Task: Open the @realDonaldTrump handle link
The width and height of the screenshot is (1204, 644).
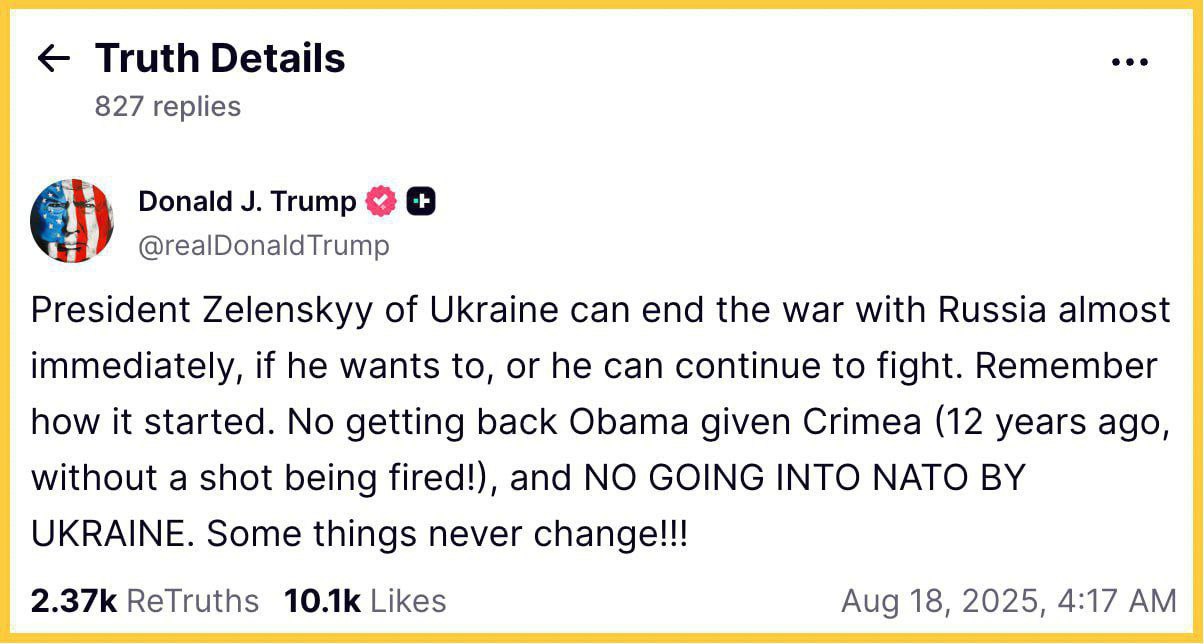Action: pyautogui.click(x=263, y=245)
